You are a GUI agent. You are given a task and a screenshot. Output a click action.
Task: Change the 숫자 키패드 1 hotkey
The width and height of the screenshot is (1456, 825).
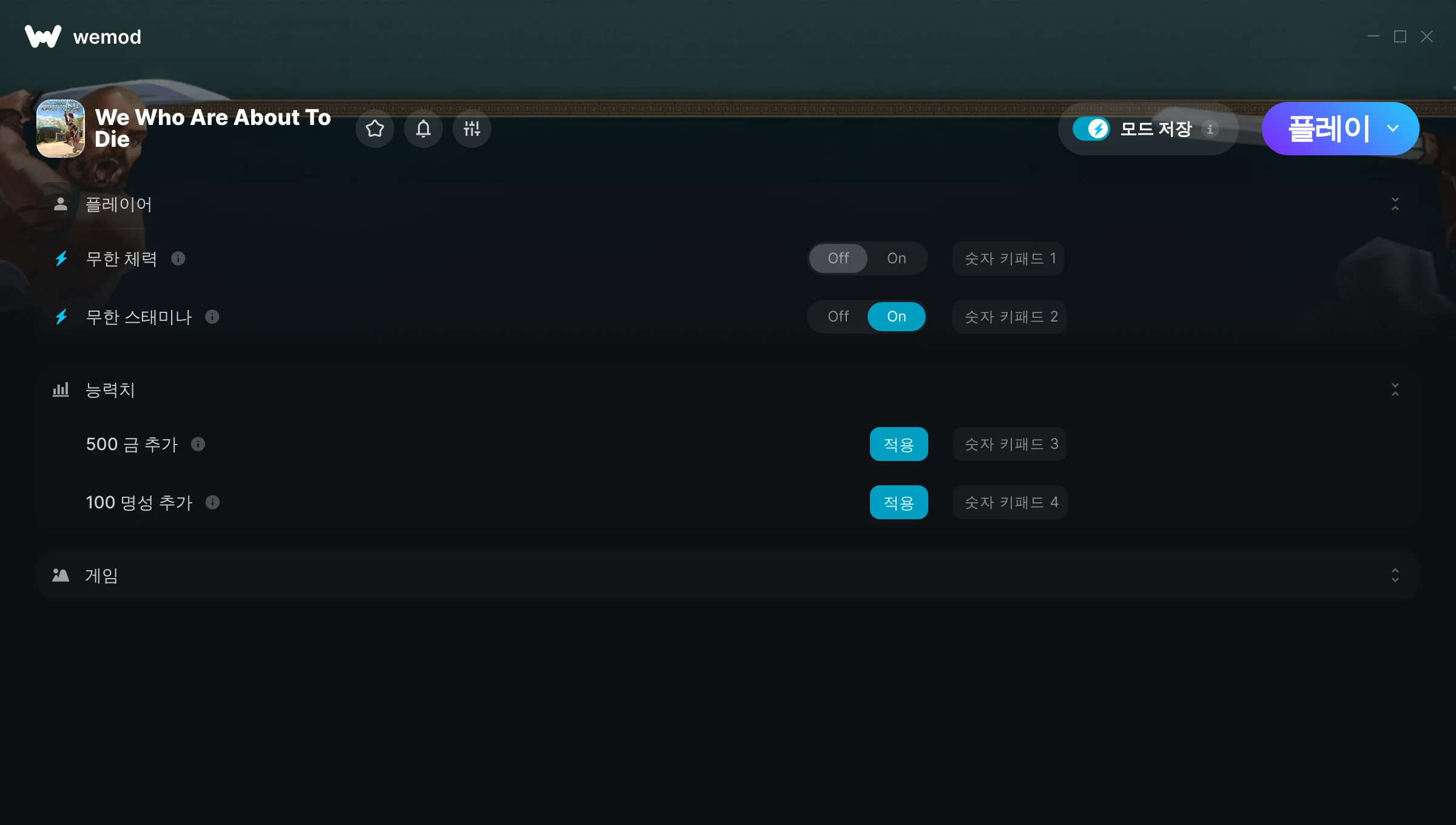click(x=1008, y=258)
